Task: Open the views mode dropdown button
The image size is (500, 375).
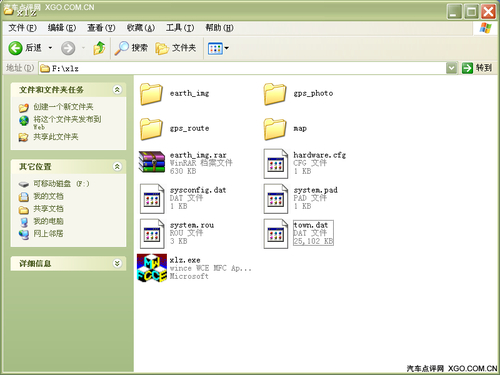Action: click(218, 48)
